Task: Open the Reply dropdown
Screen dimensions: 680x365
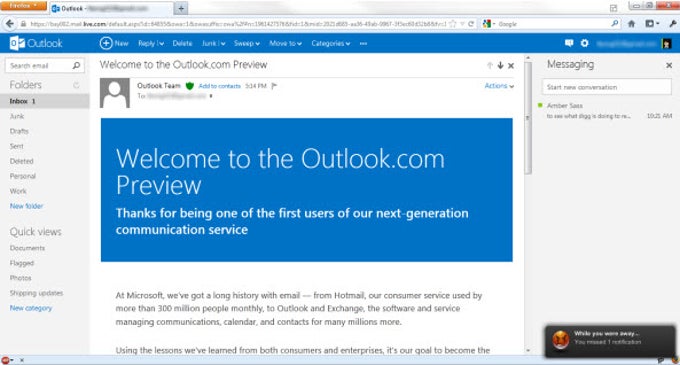Action: [x=151, y=43]
